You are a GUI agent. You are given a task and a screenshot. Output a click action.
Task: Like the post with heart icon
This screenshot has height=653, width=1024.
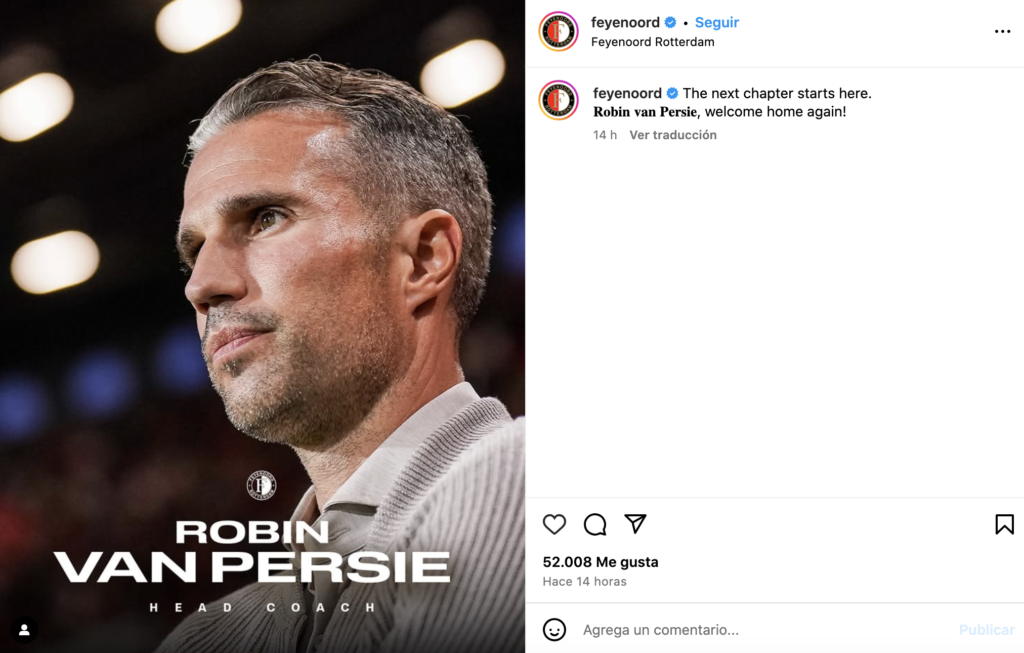554,524
